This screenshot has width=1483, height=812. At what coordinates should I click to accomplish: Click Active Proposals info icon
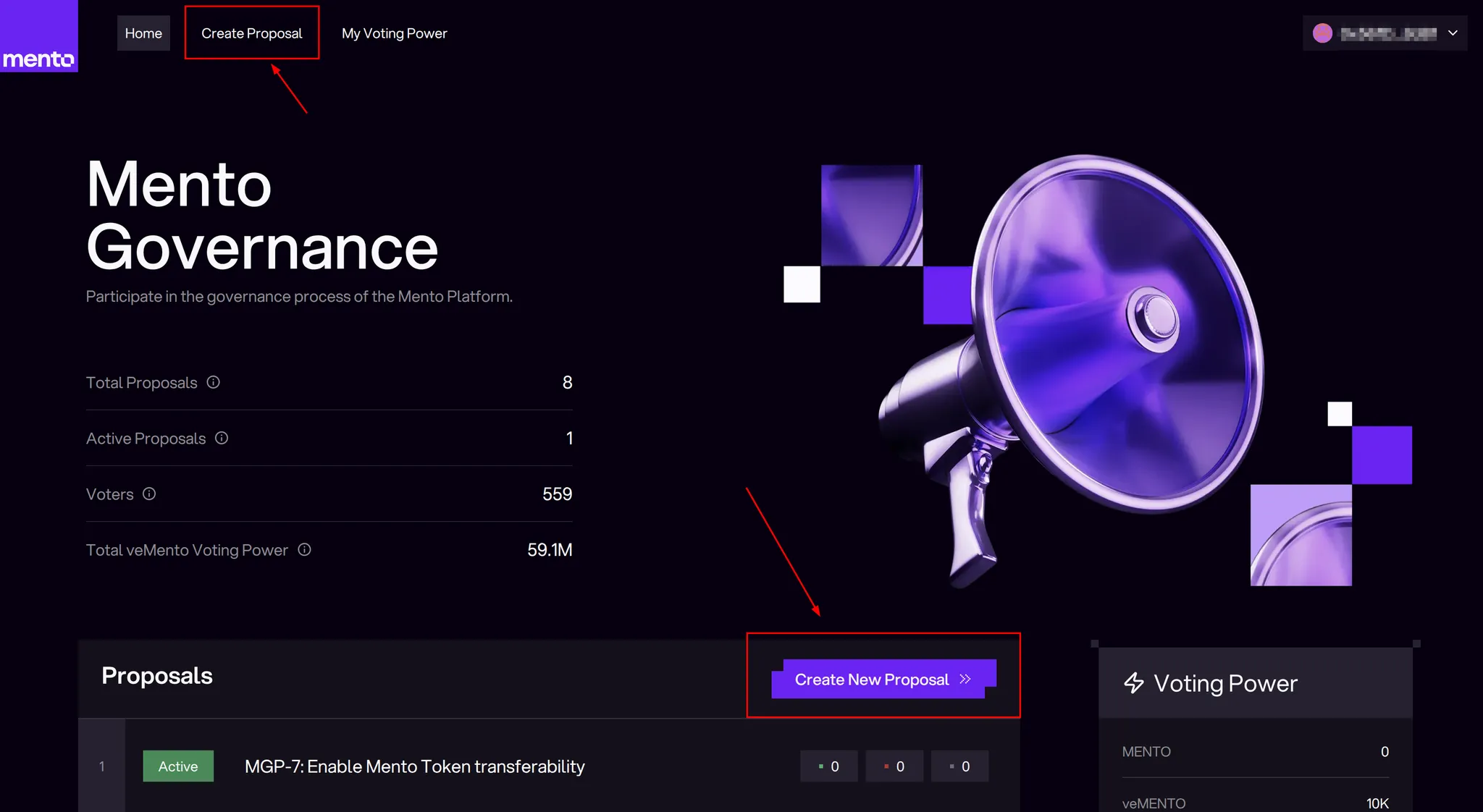click(x=222, y=438)
